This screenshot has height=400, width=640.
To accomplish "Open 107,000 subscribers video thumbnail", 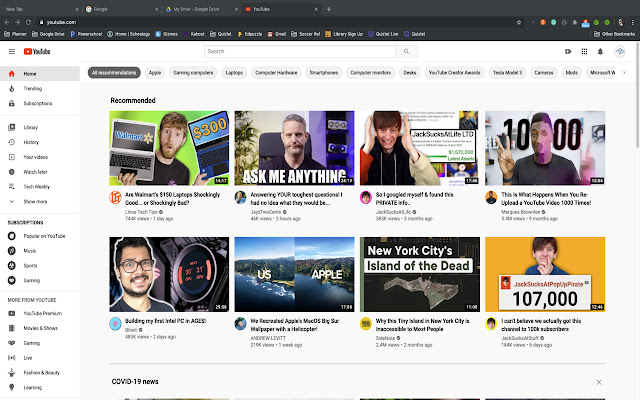I will 545,274.
